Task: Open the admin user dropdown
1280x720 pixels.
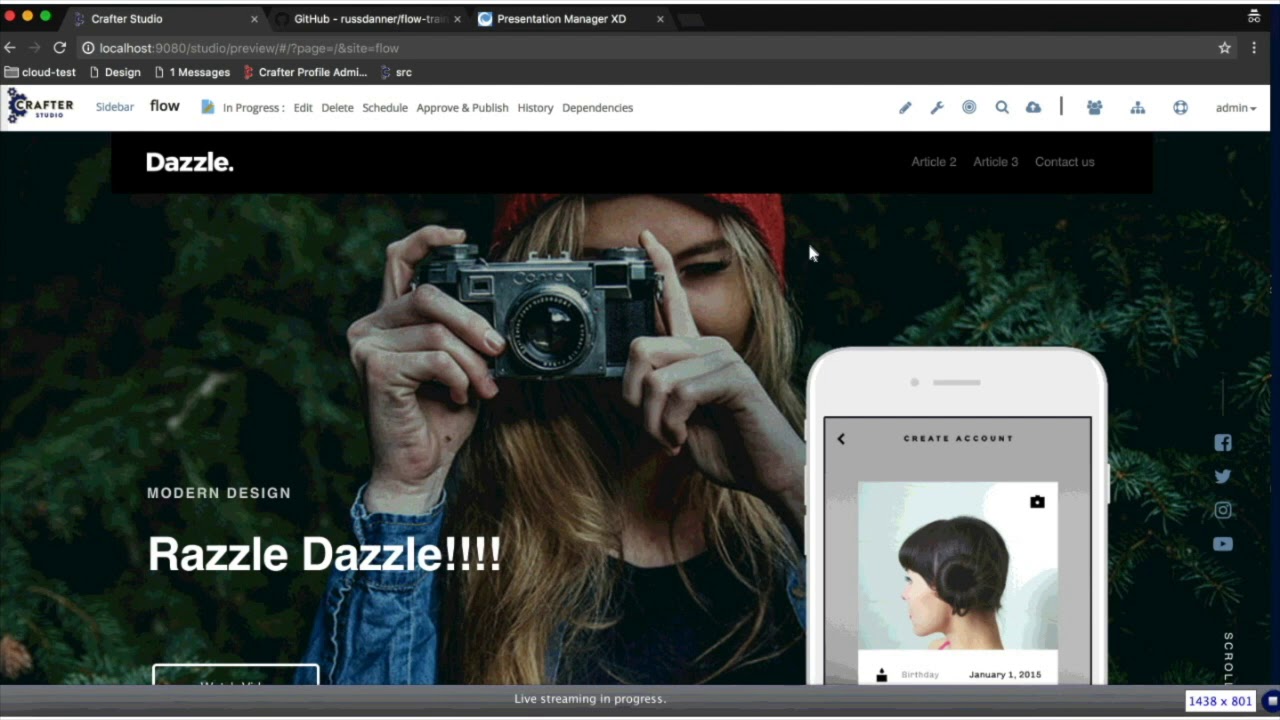Action: (1236, 108)
